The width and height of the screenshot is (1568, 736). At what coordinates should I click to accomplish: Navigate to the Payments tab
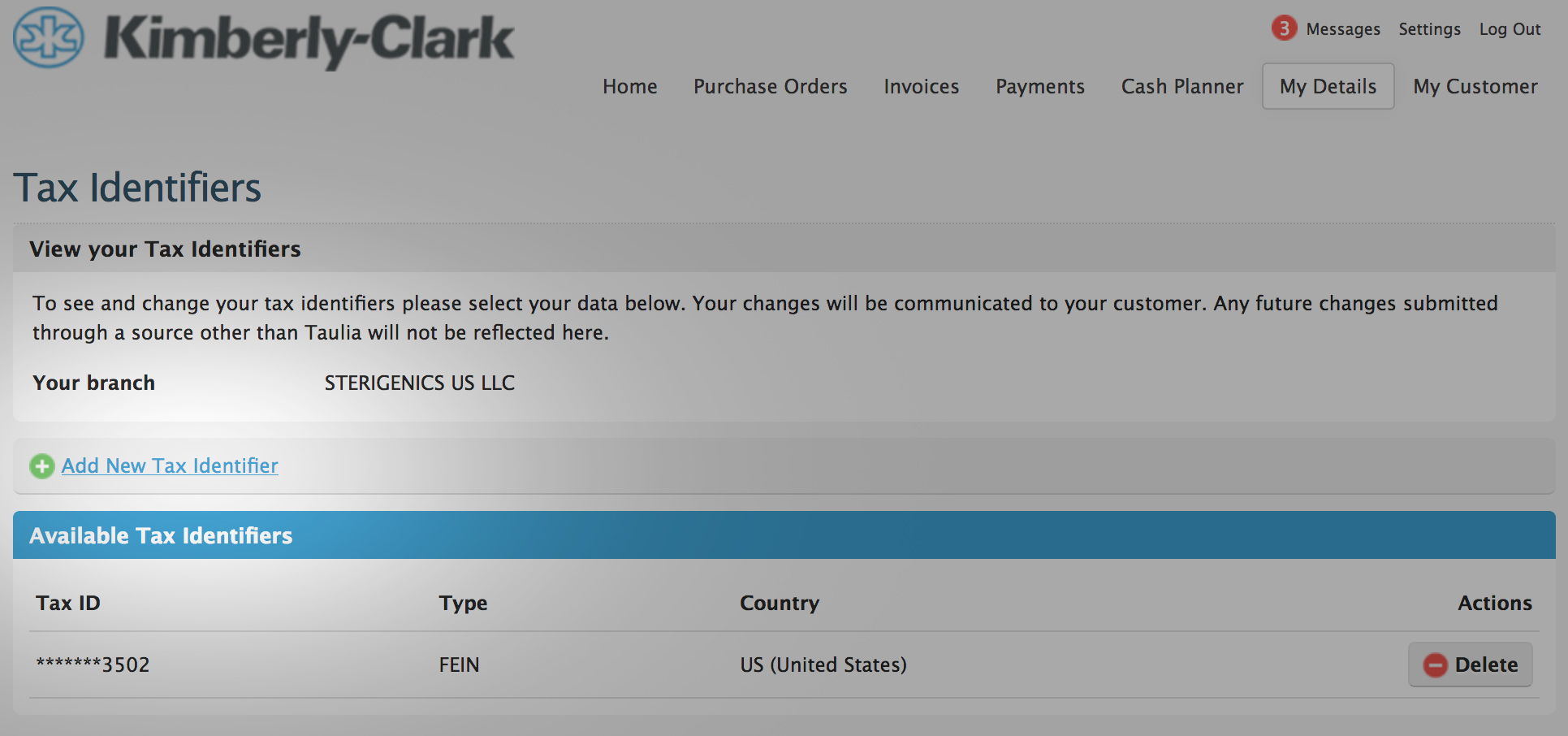click(1039, 86)
